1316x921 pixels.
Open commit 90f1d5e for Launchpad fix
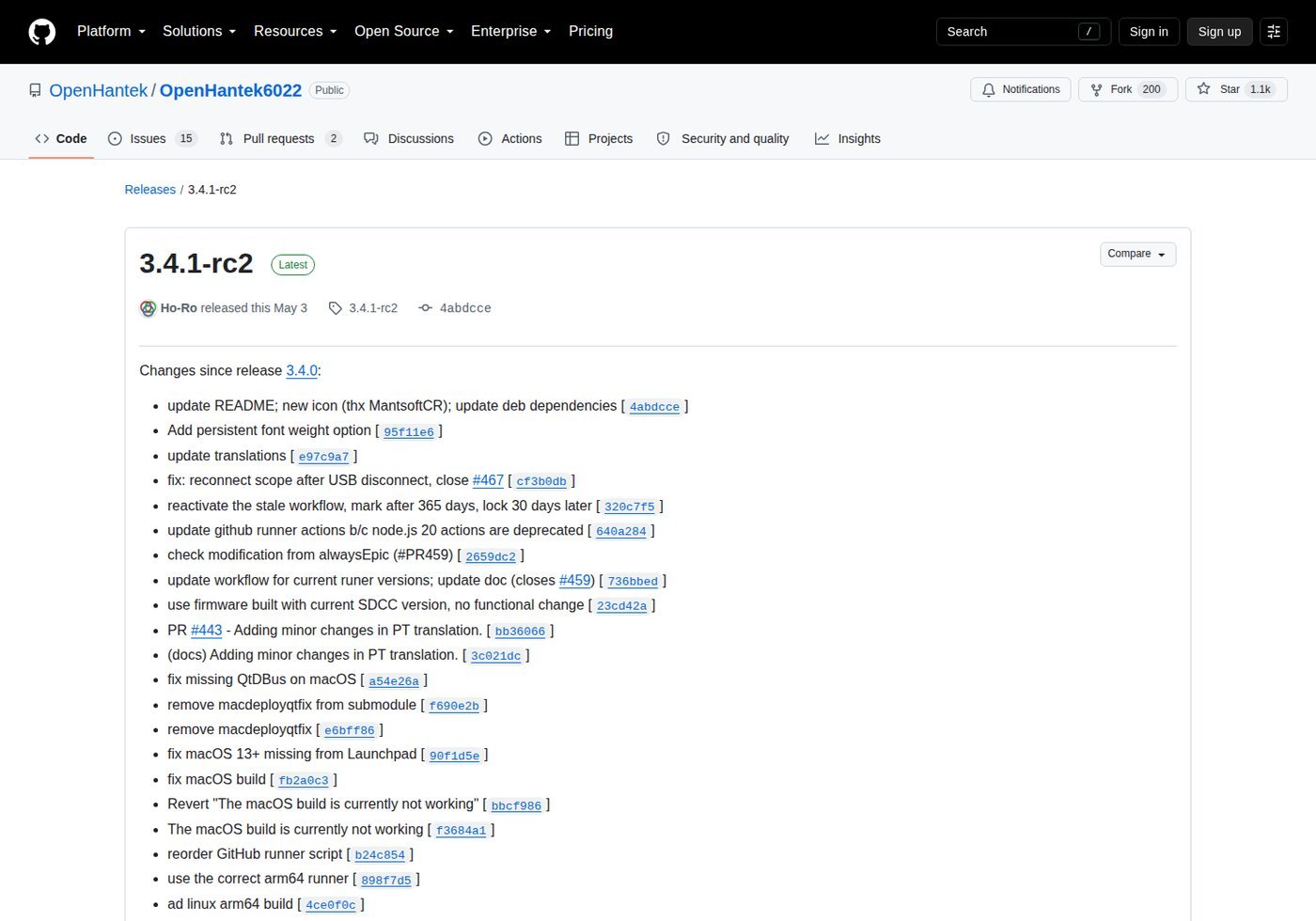point(454,756)
